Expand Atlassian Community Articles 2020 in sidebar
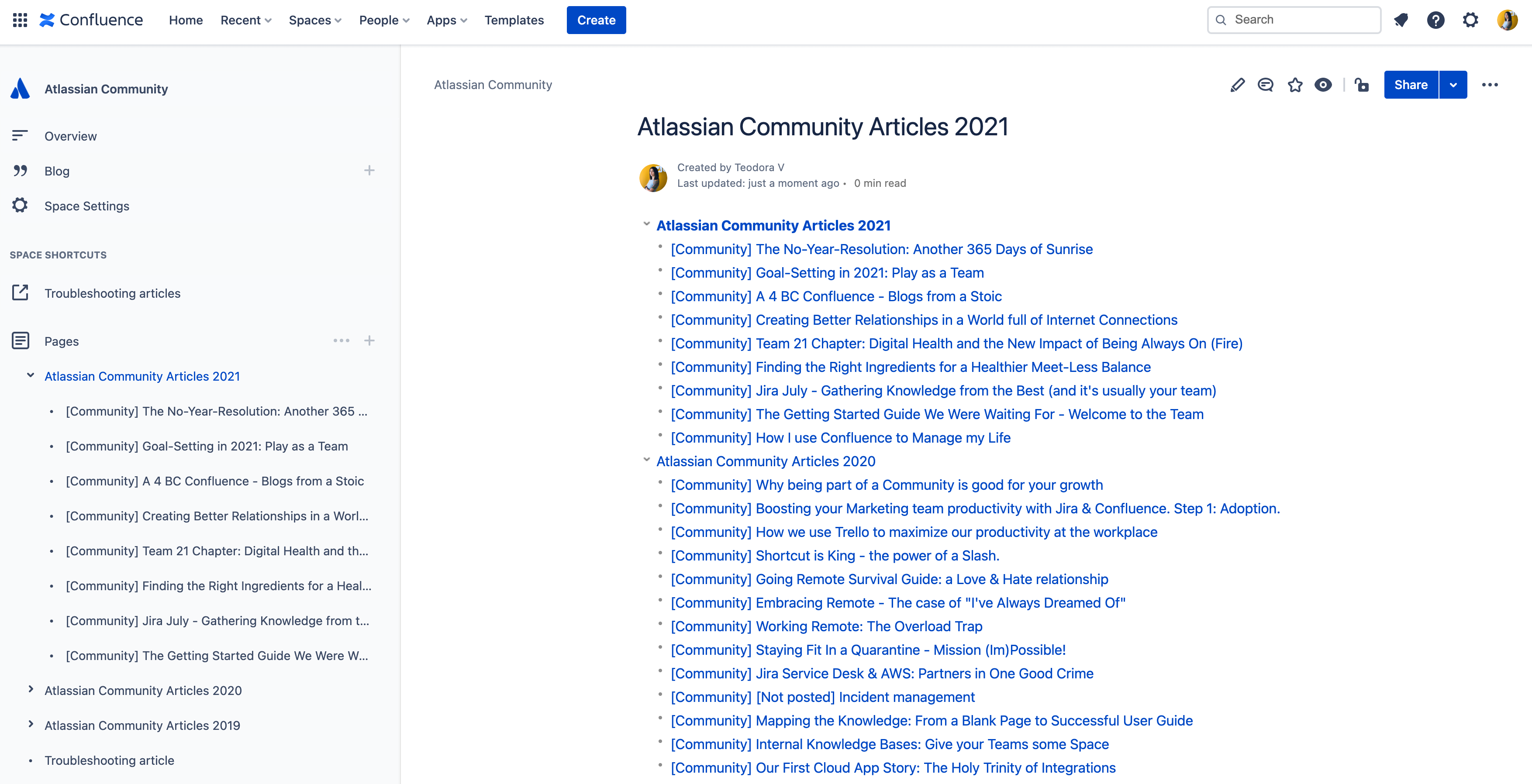 [30, 689]
